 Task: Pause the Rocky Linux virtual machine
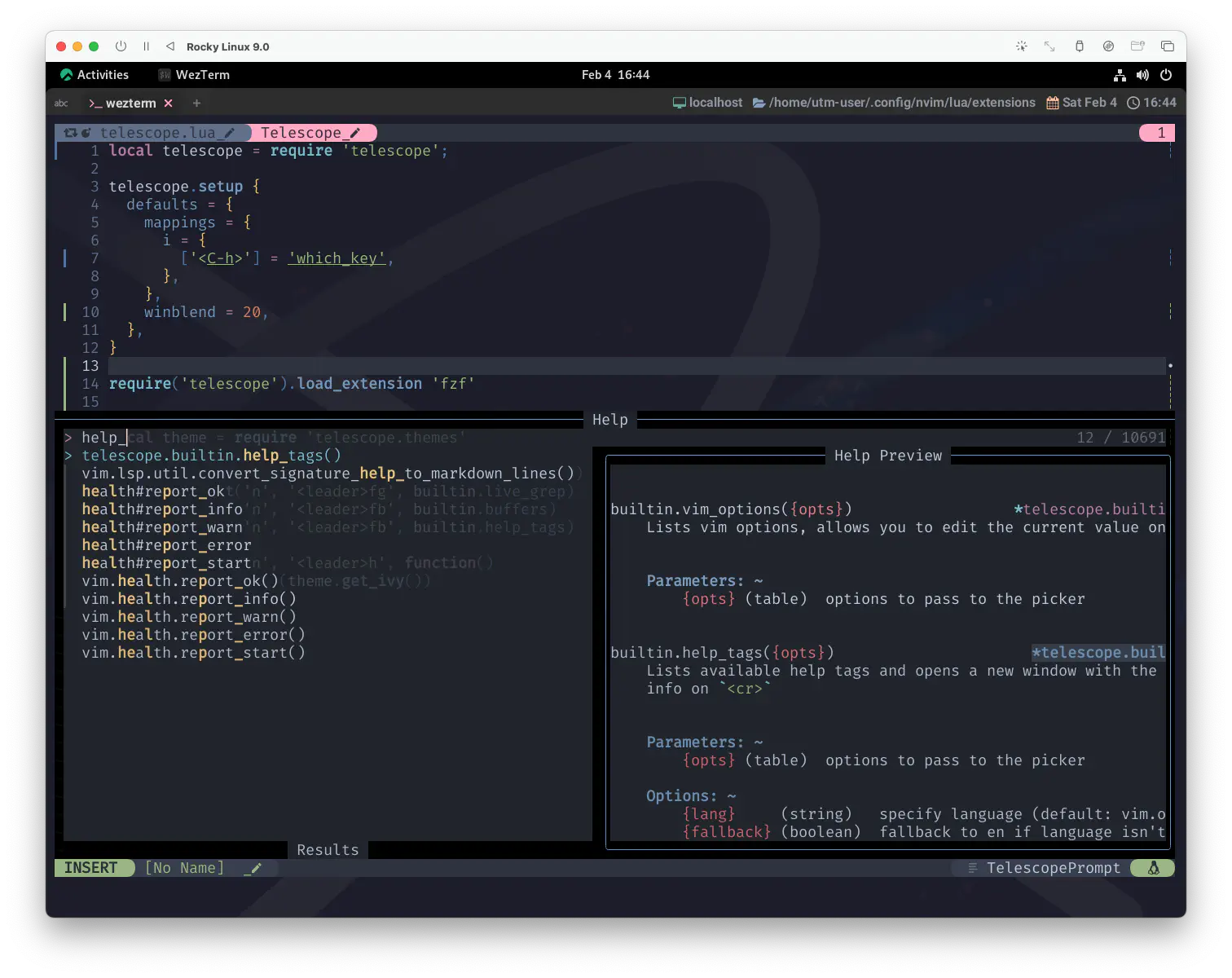146,46
